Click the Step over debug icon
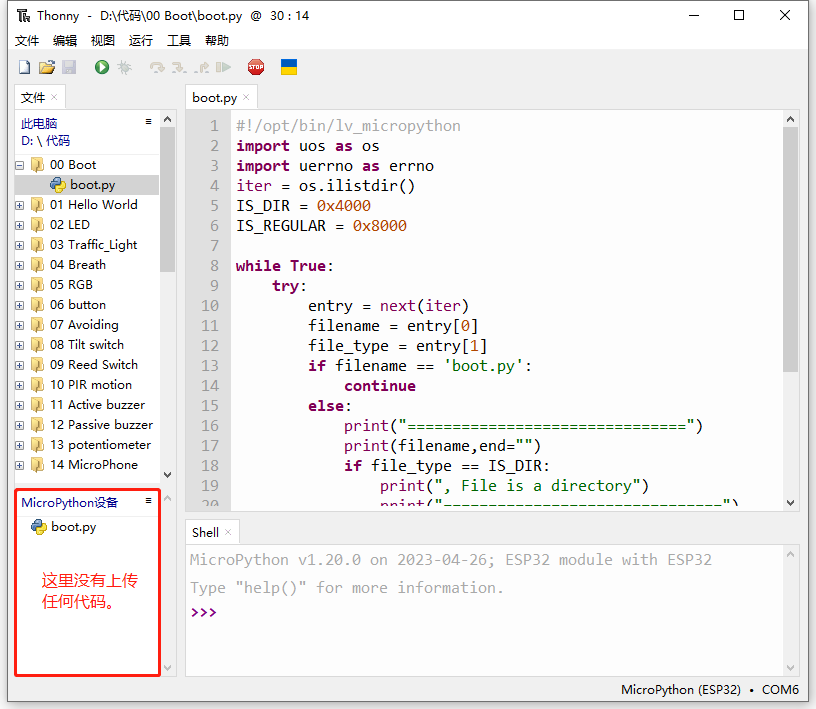The image size is (816, 709). pos(157,67)
